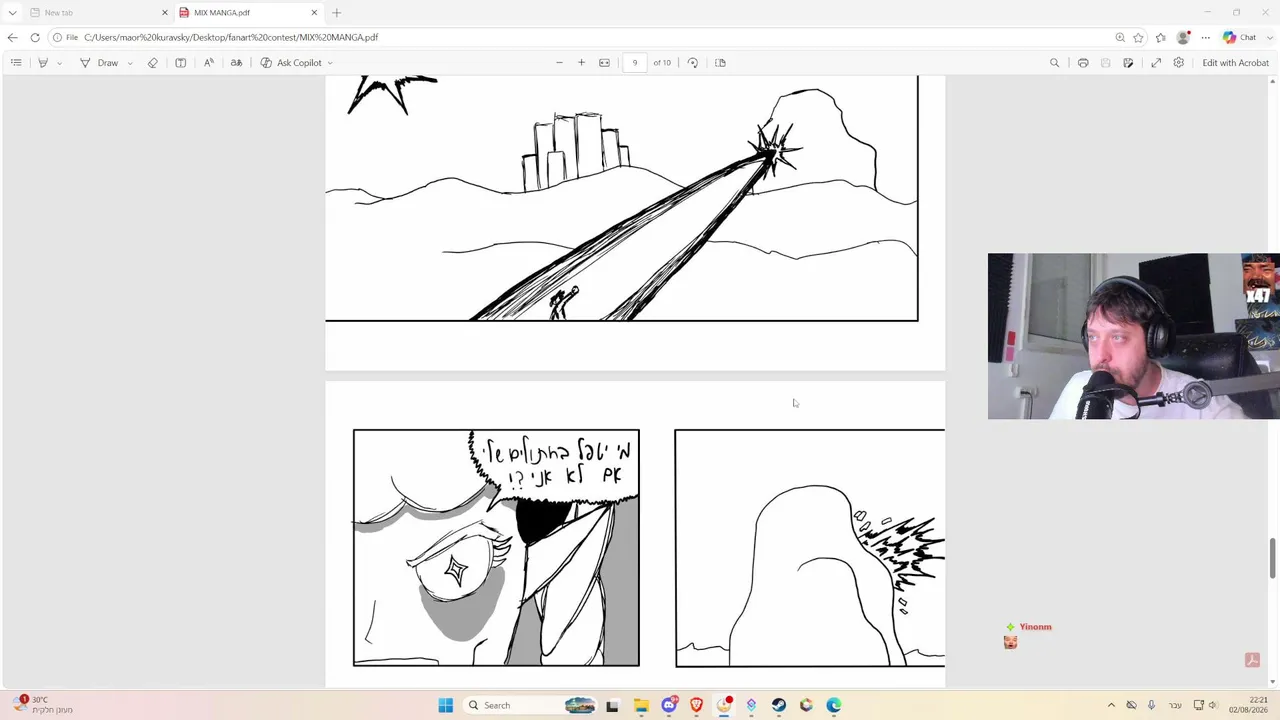
Task: Open Microsoft Edge from the taskbar
Action: (834, 705)
